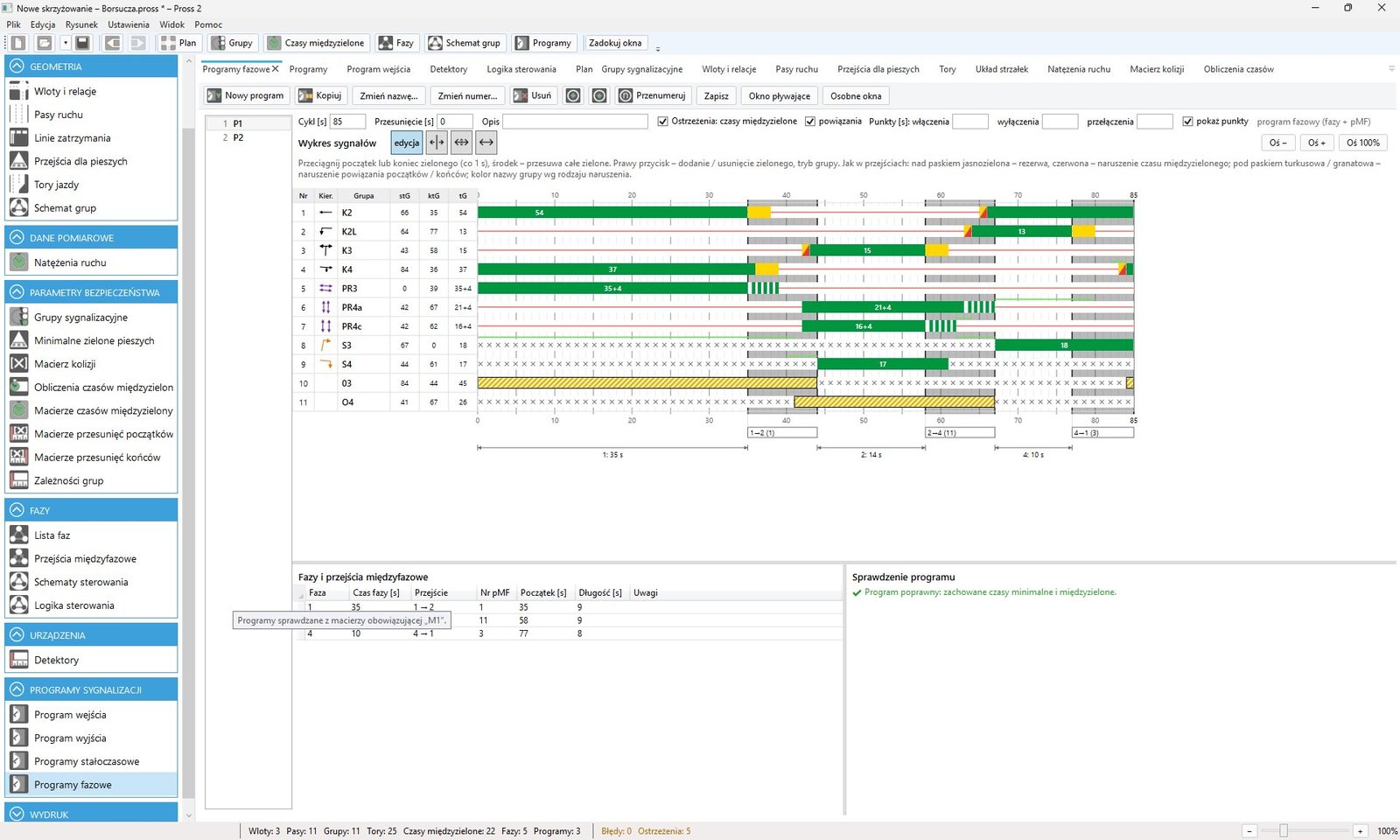Open Program wyjścia sidebar item
Screen dimensions: 1400x840
pos(92,738)
